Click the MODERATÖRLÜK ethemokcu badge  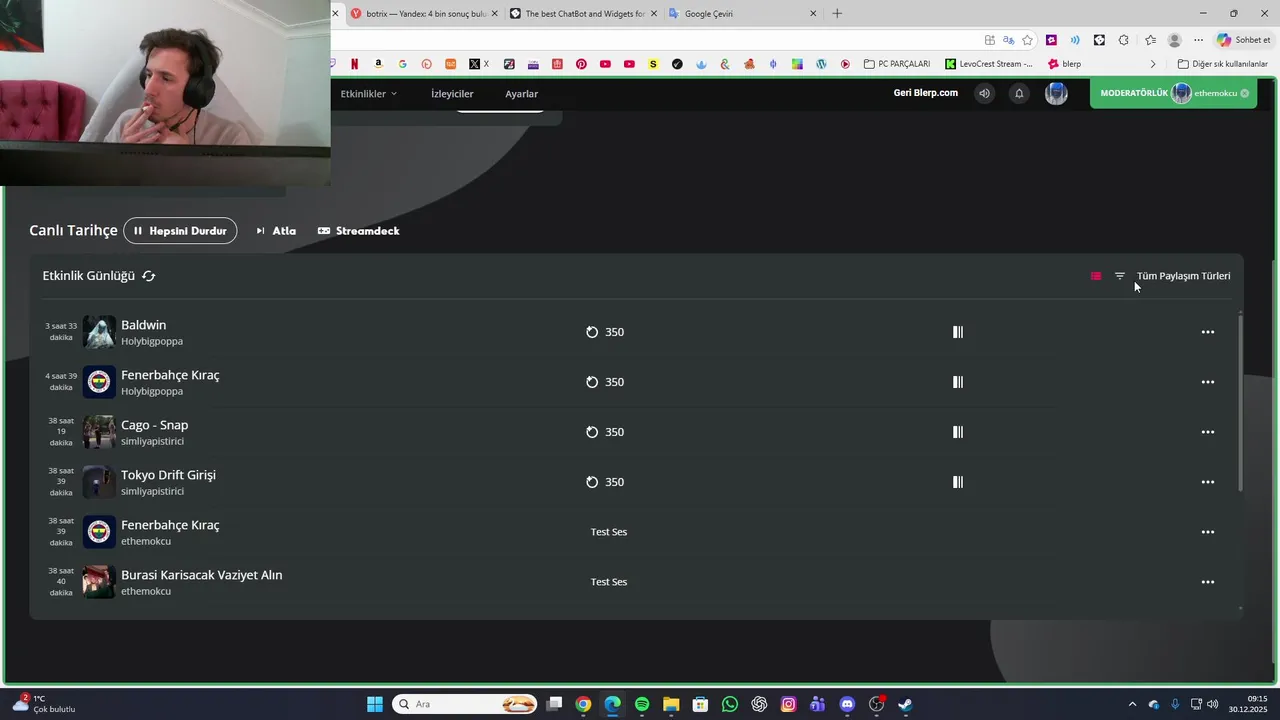point(1174,93)
